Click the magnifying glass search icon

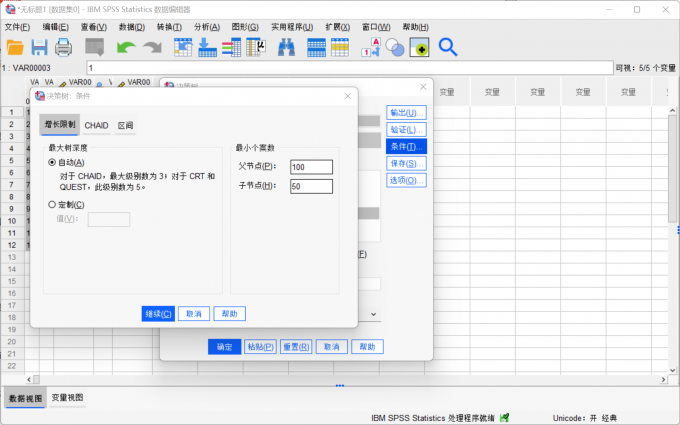coord(448,47)
